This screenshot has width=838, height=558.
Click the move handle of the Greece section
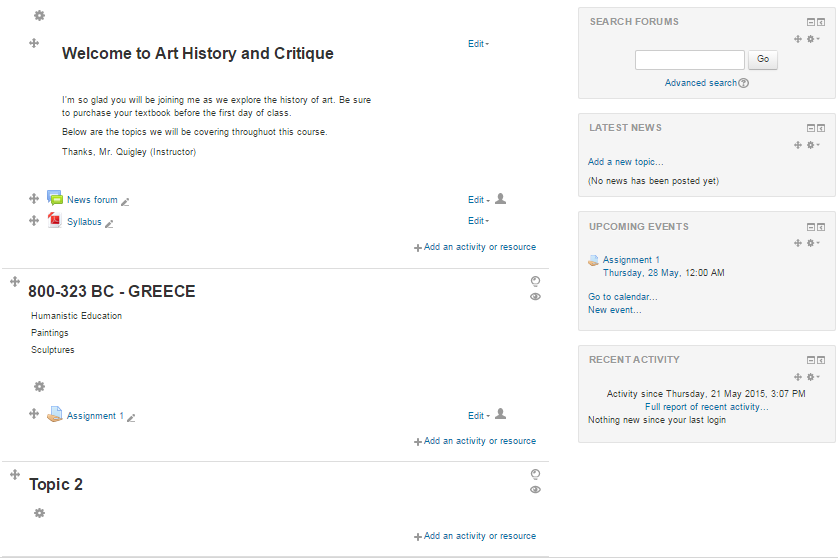[15, 282]
